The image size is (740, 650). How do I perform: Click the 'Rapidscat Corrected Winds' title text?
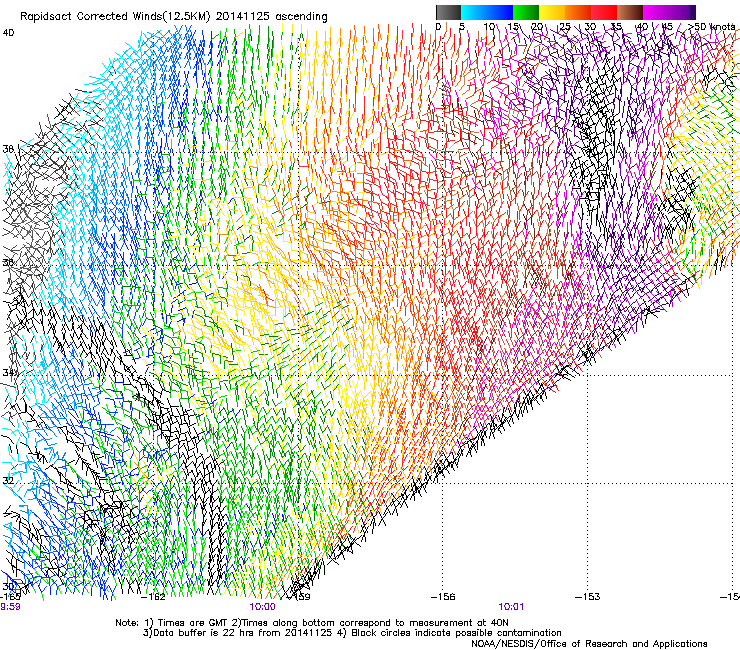coord(174,17)
